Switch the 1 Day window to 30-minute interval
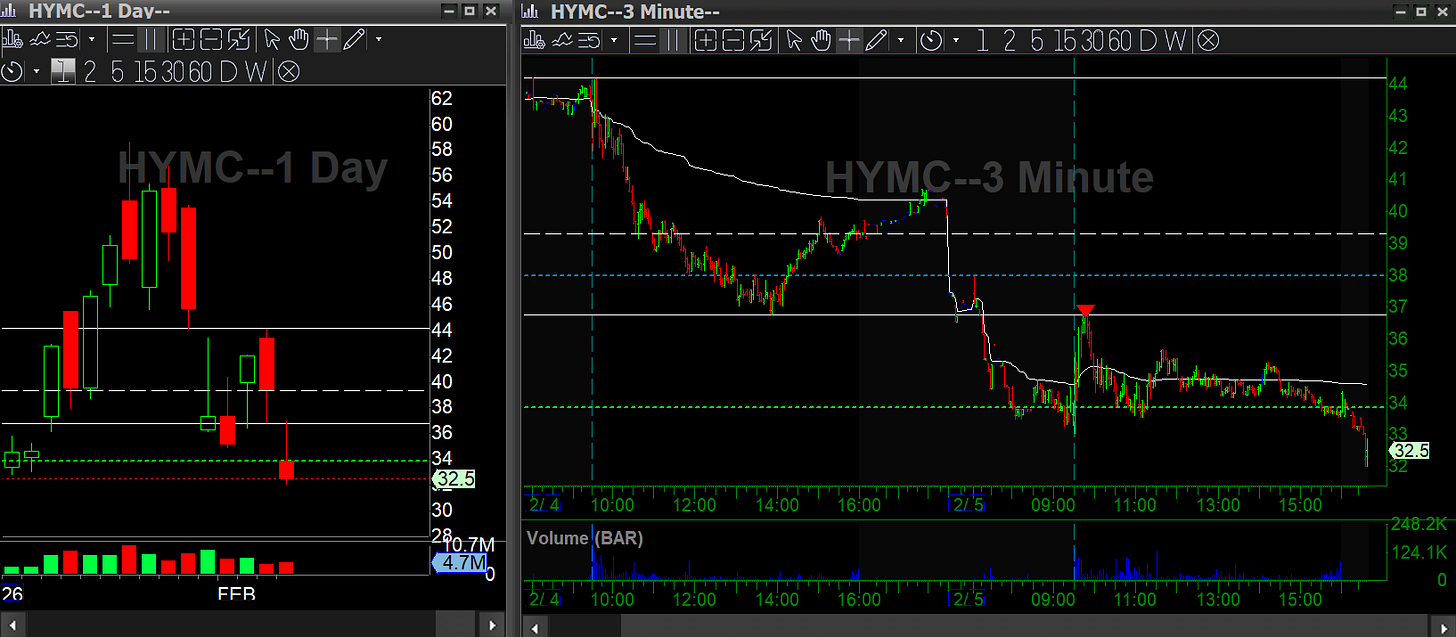This screenshot has width=1456, height=637. (173, 71)
